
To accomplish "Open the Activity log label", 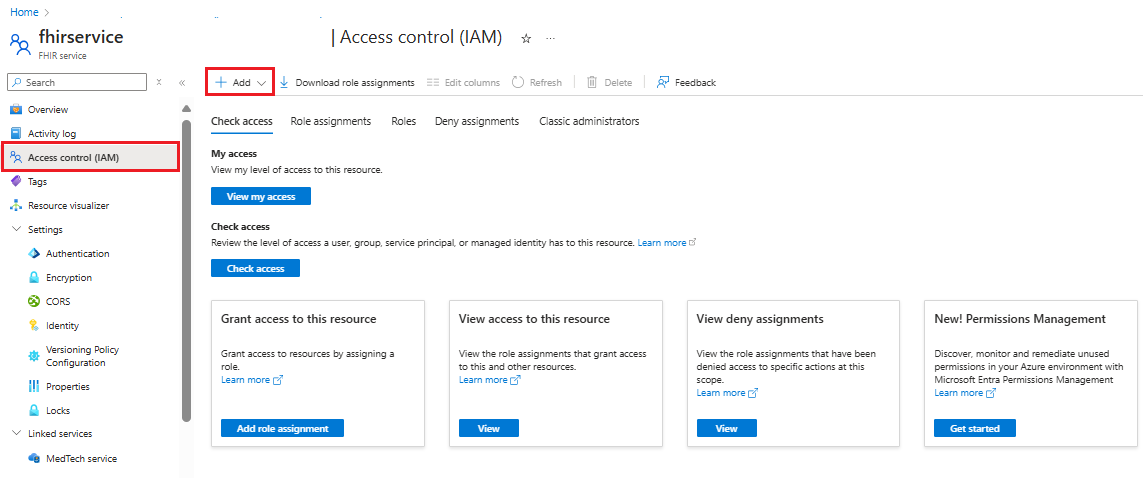I will [x=52, y=134].
